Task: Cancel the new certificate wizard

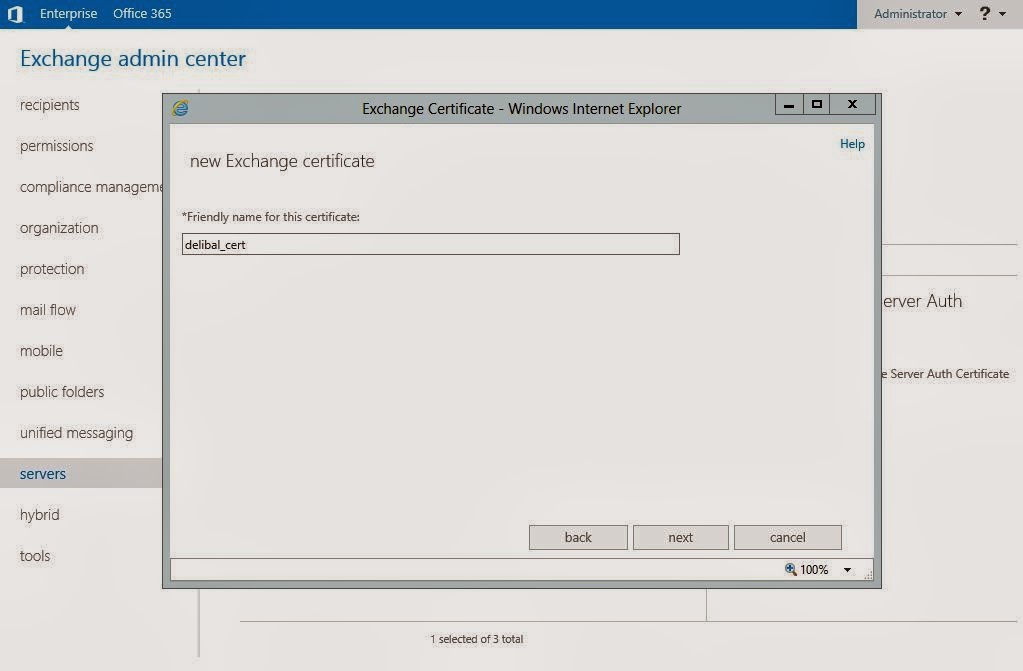Action: 787,537
